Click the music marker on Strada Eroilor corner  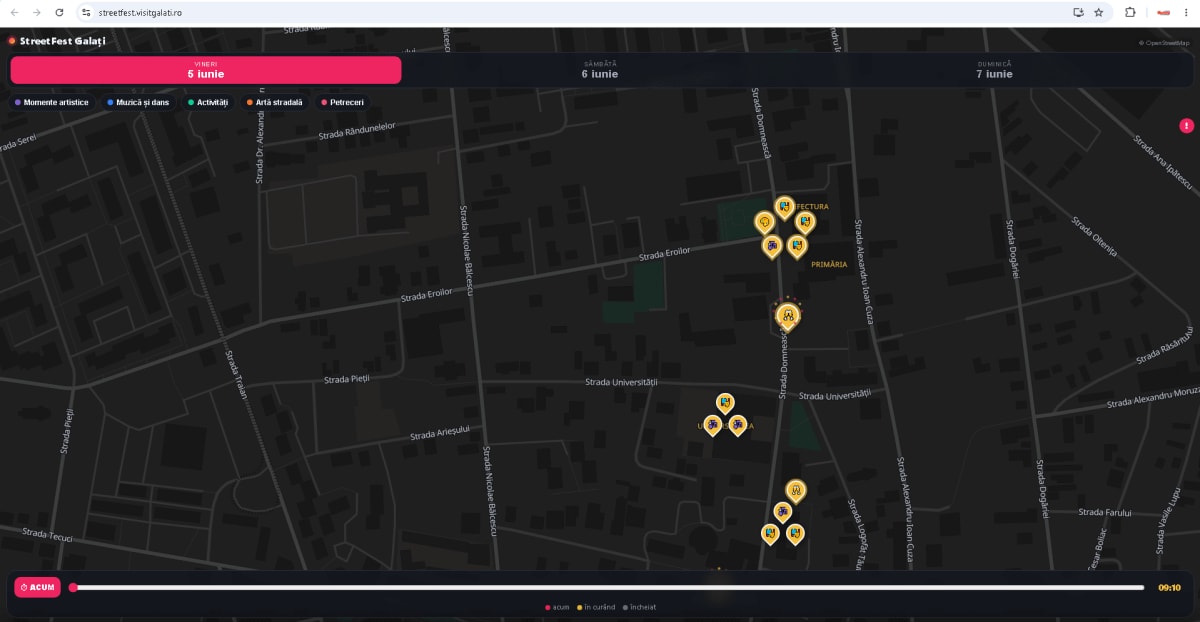coord(772,246)
